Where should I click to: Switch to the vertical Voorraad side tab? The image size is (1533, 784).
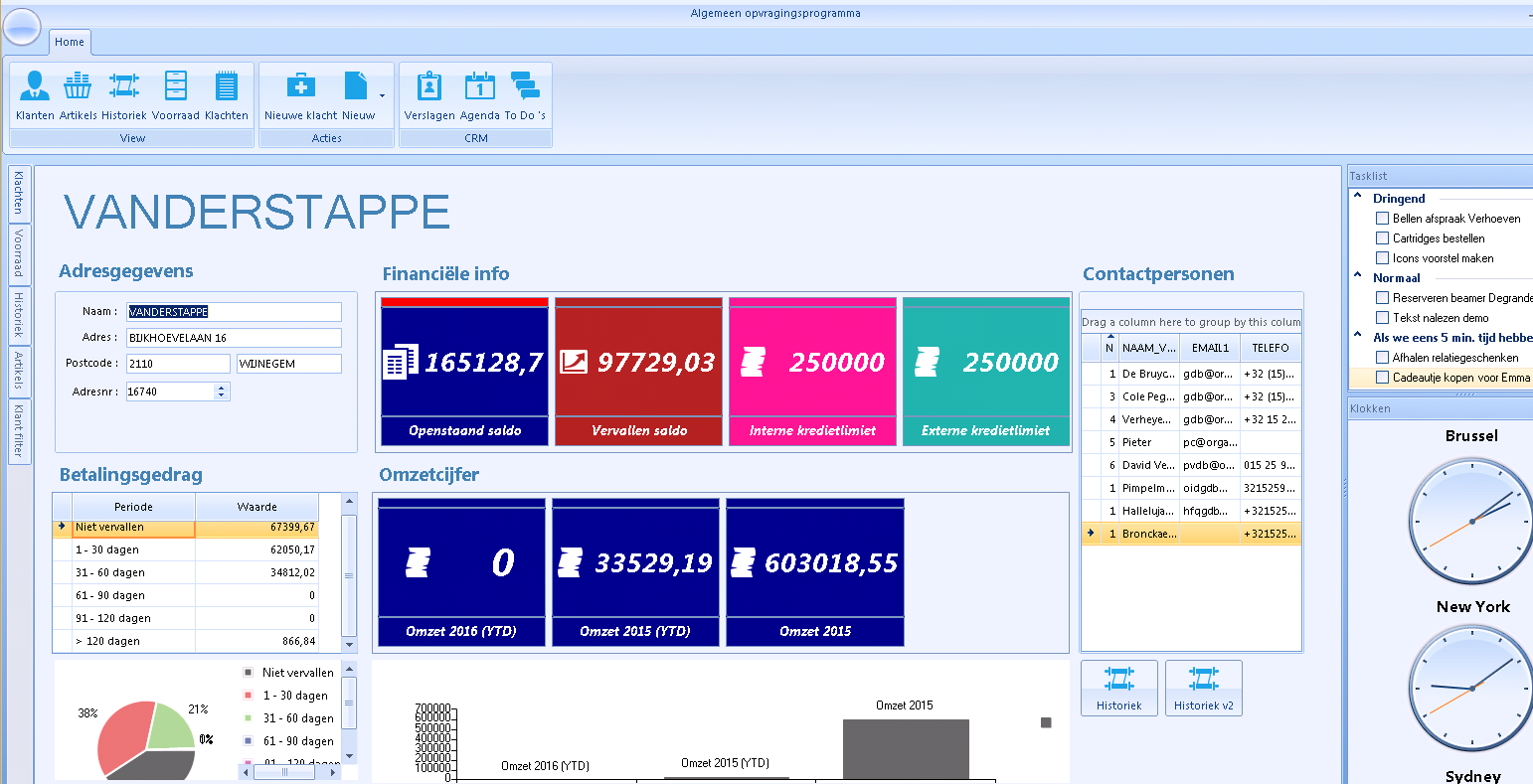tap(19, 254)
